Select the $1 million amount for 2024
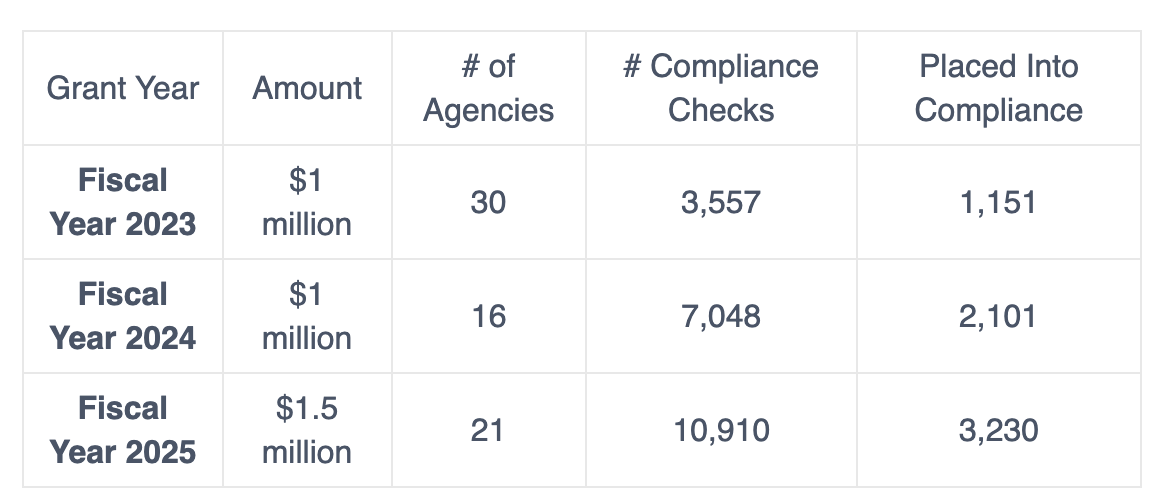The height and width of the screenshot is (504, 1154). tap(307, 316)
